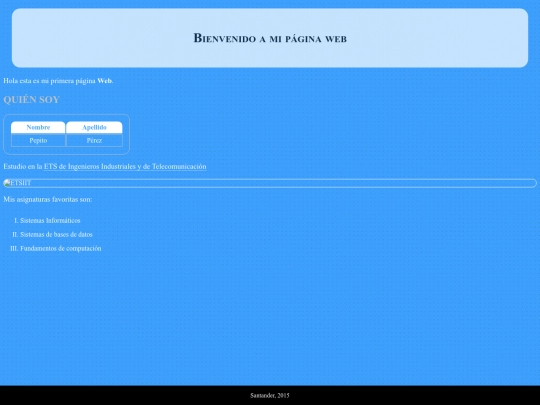Open the ETS de Ingenieros Industriales link
Screen dimensions: 540x405
(125, 166)
